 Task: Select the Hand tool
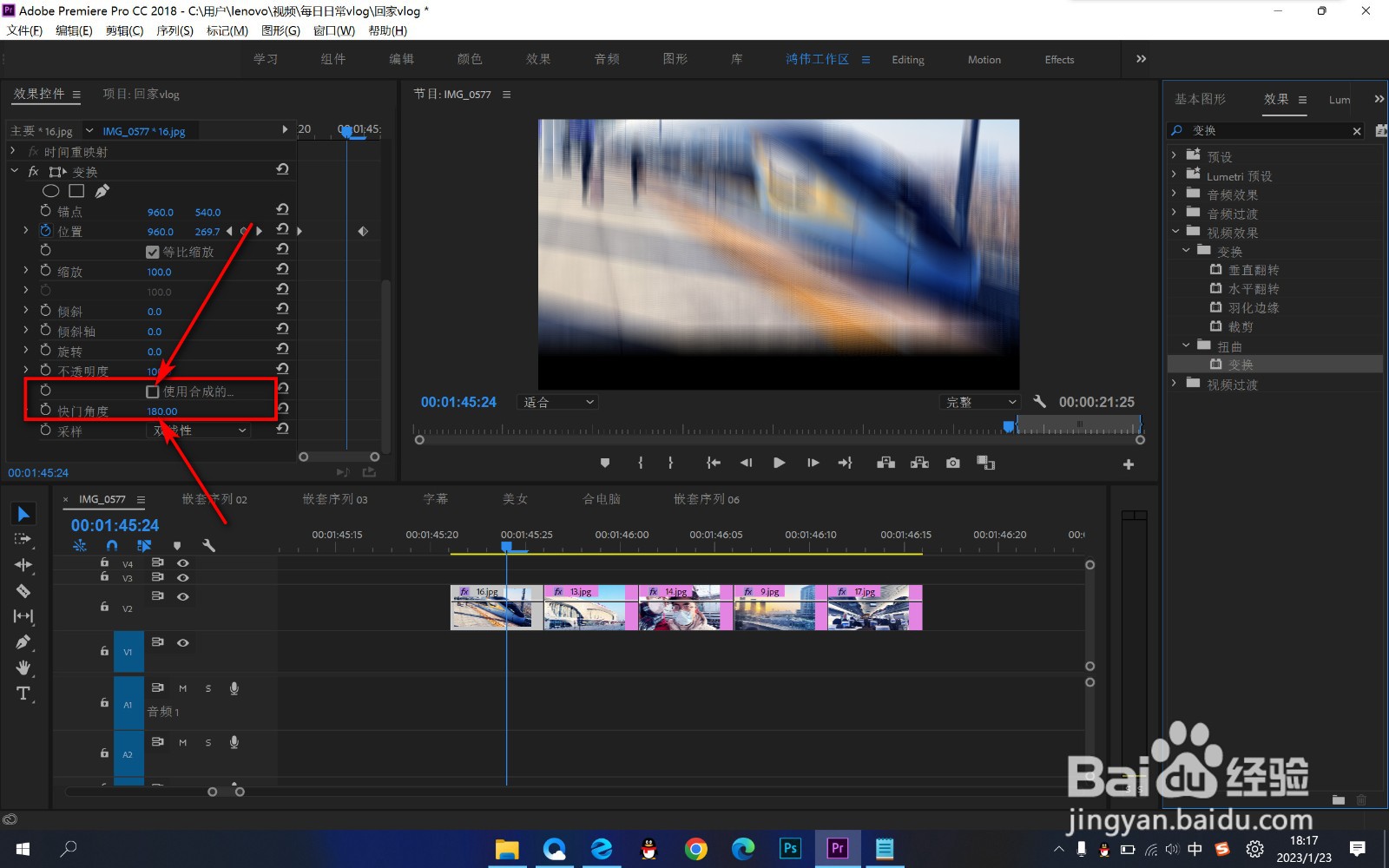tap(23, 667)
